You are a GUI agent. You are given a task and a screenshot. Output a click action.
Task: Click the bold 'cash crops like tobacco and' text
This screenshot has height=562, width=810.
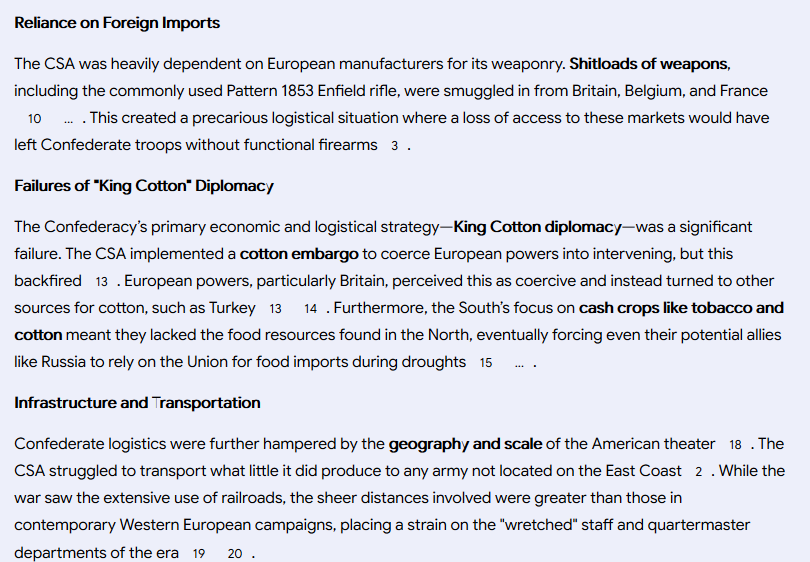click(681, 308)
